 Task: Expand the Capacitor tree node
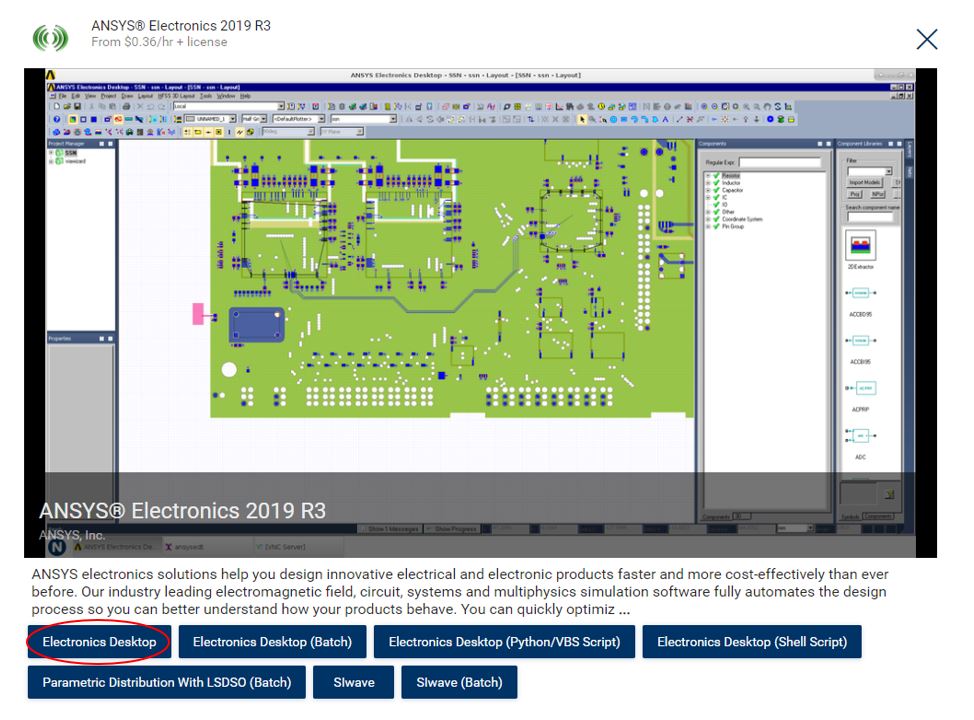[x=708, y=190]
